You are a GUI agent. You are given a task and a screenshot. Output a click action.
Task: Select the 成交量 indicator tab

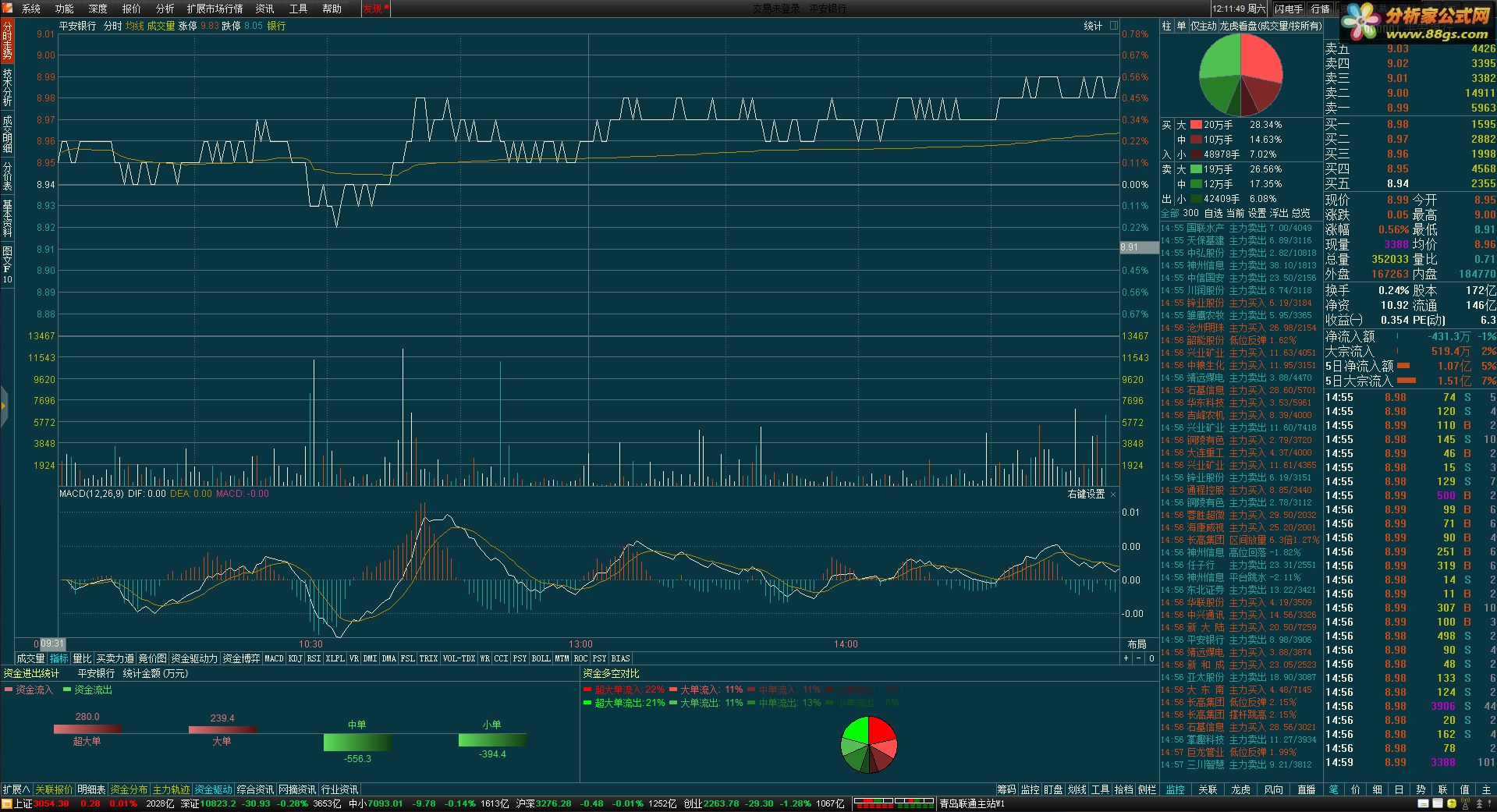(31, 658)
